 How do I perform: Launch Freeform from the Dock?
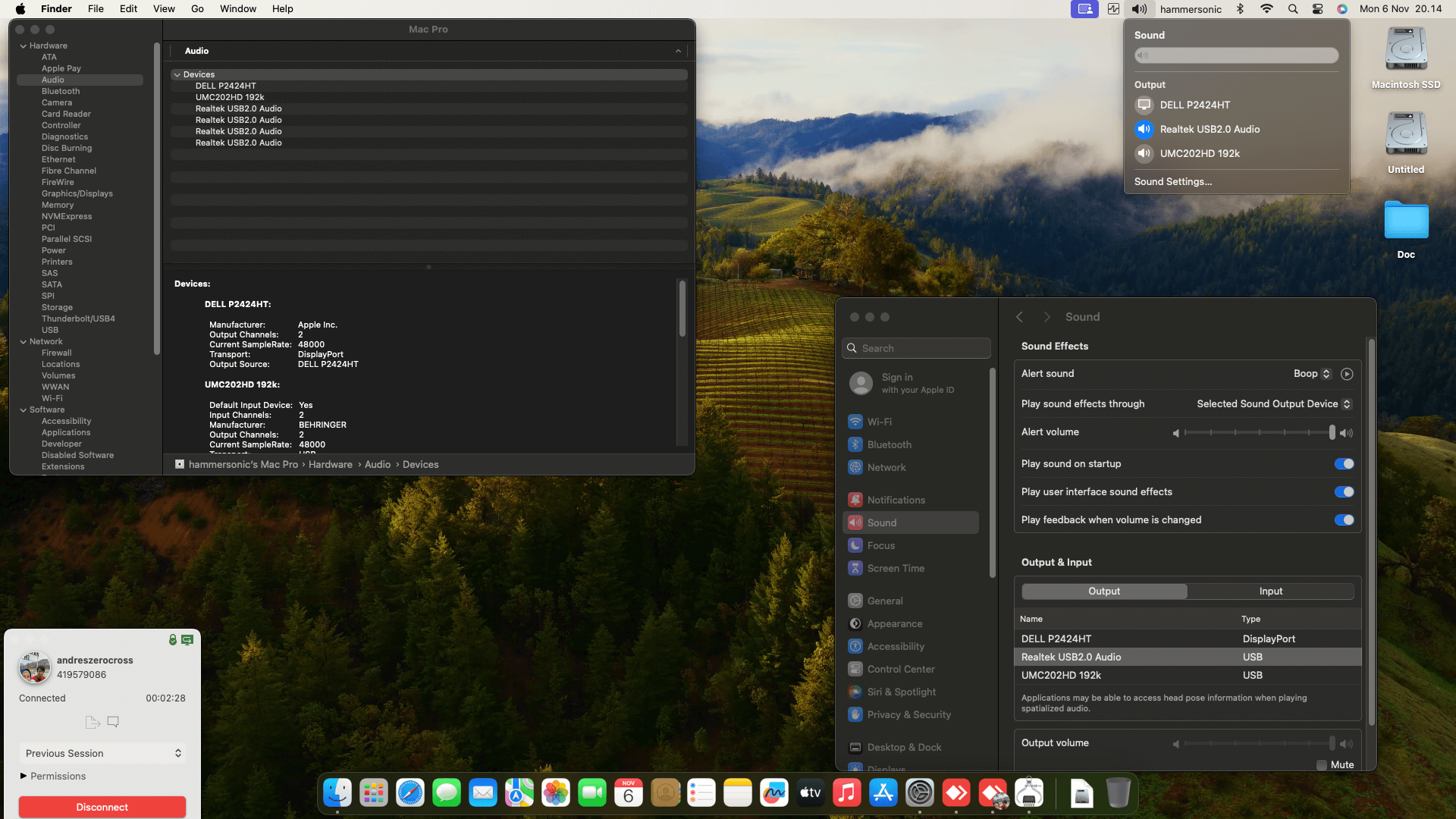[774, 793]
